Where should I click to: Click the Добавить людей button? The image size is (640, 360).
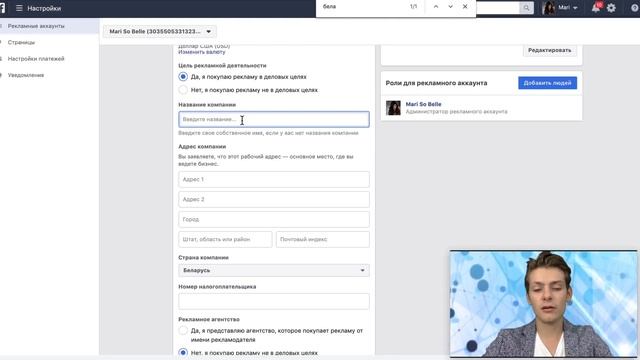tap(547, 83)
